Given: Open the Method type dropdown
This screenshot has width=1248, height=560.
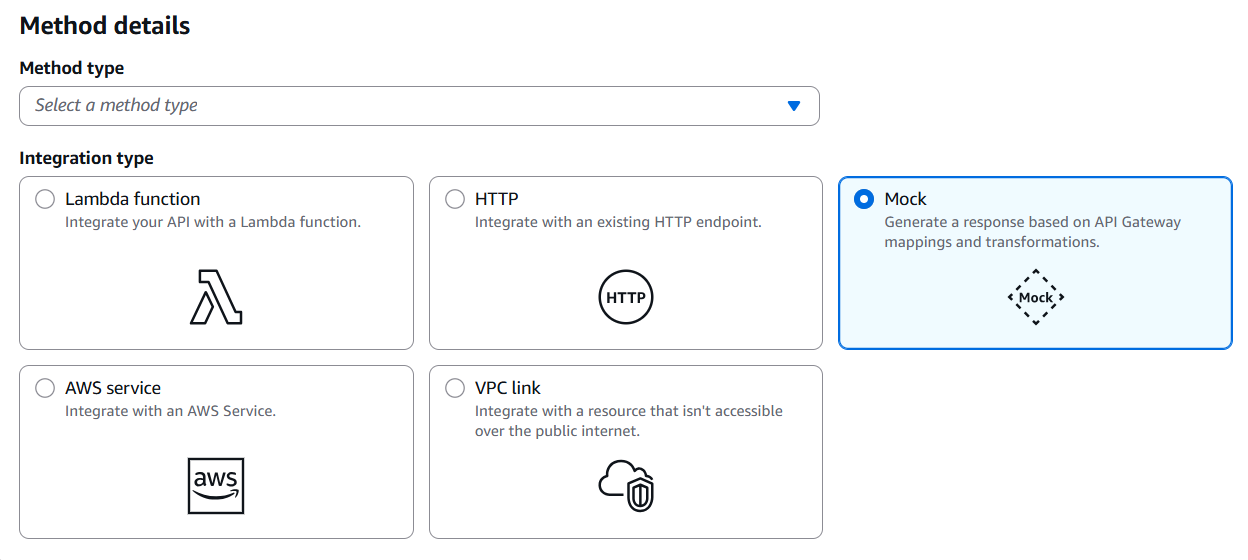Looking at the screenshot, I should coord(400,106).
